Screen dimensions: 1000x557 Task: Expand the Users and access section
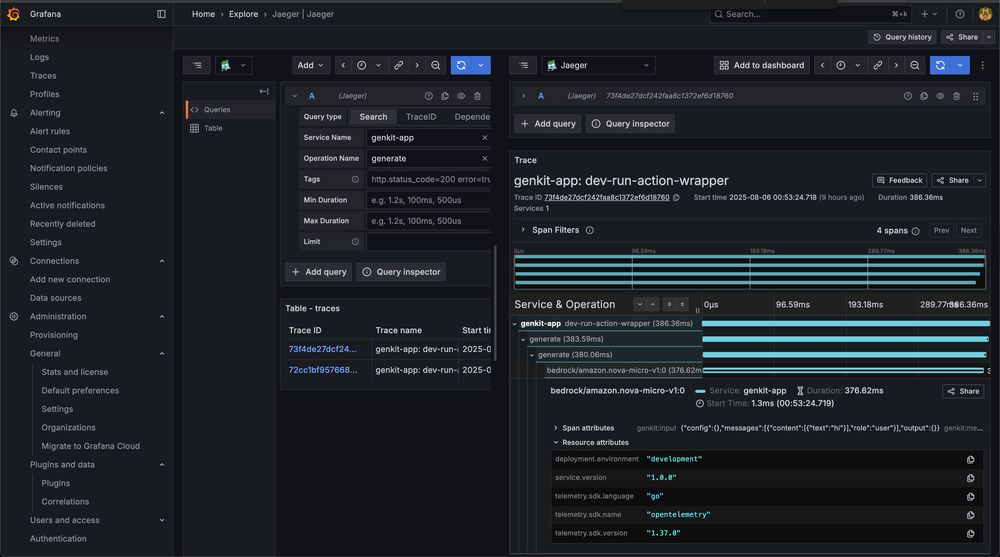161,521
